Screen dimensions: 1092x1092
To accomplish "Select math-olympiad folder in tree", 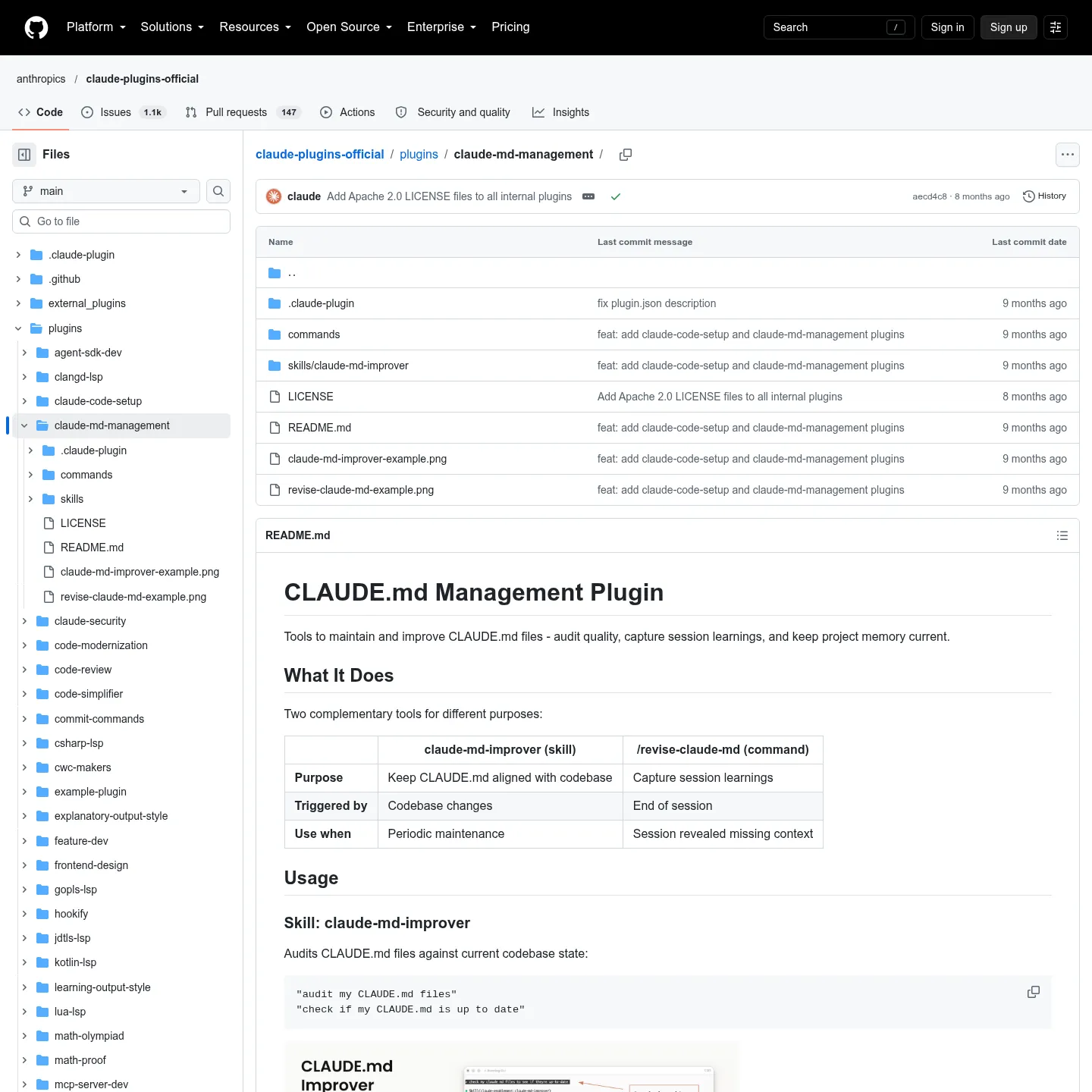I will [x=89, y=1036].
